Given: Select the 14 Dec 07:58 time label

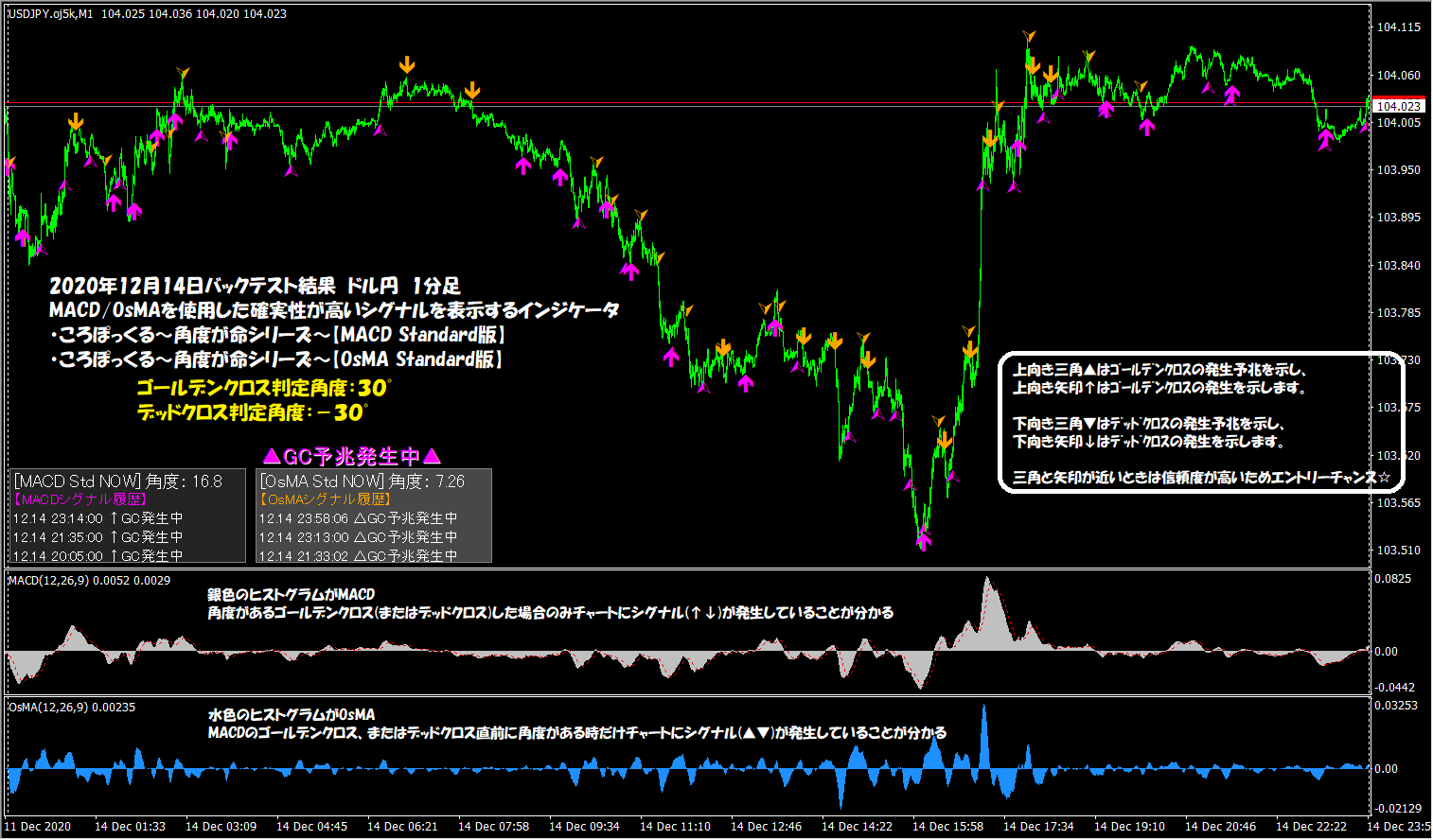Looking at the screenshot, I should [493, 827].
